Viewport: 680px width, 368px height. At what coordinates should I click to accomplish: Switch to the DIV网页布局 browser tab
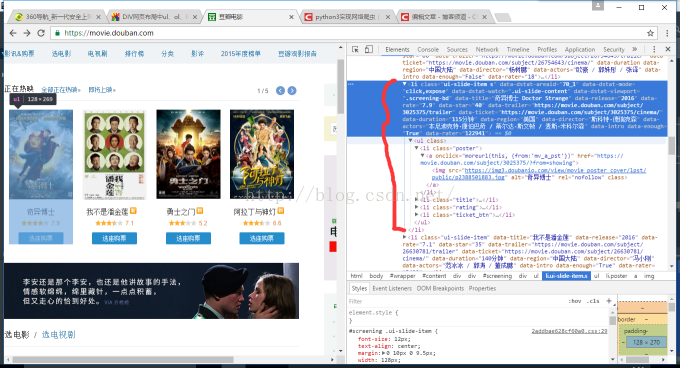(x=153, y=17)
